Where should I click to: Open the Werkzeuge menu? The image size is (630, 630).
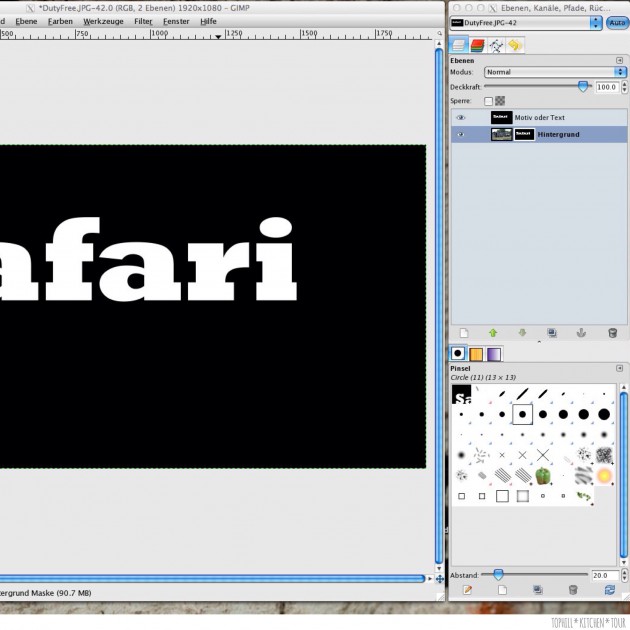coord(103,21)
